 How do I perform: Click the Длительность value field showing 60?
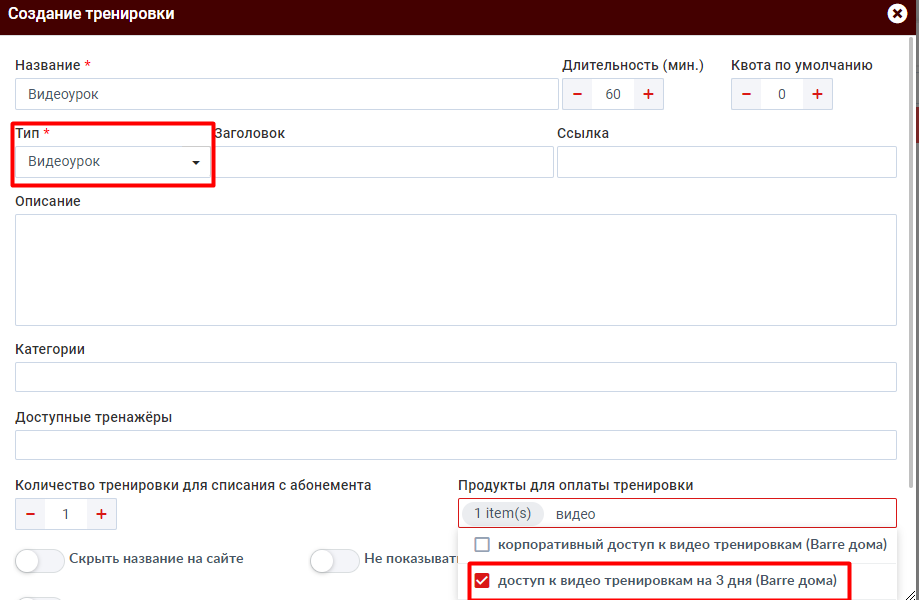tap(613, 94)
